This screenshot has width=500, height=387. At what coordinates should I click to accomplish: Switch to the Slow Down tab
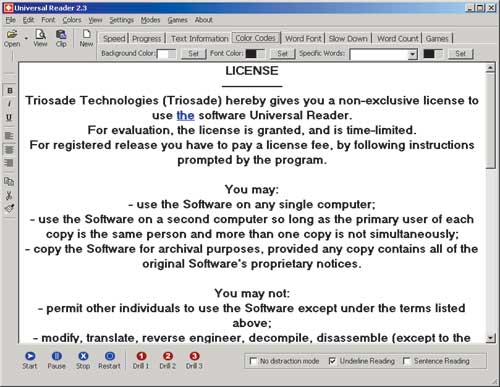coord(348,39)
